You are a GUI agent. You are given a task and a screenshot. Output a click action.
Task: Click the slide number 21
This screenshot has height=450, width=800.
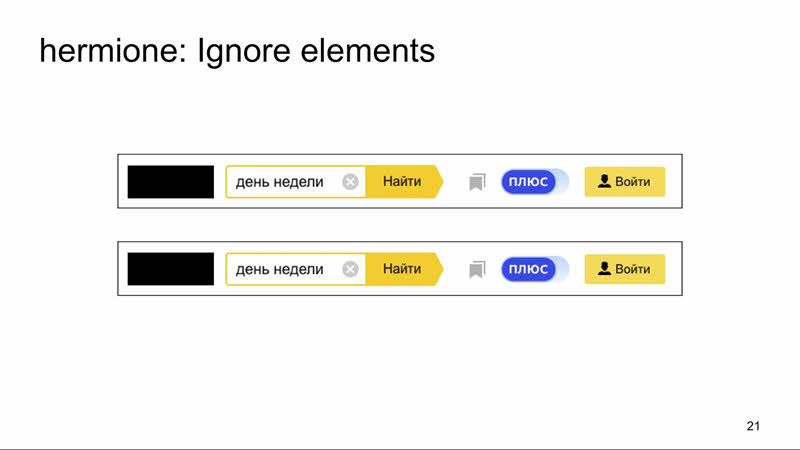tap(753, 426)
